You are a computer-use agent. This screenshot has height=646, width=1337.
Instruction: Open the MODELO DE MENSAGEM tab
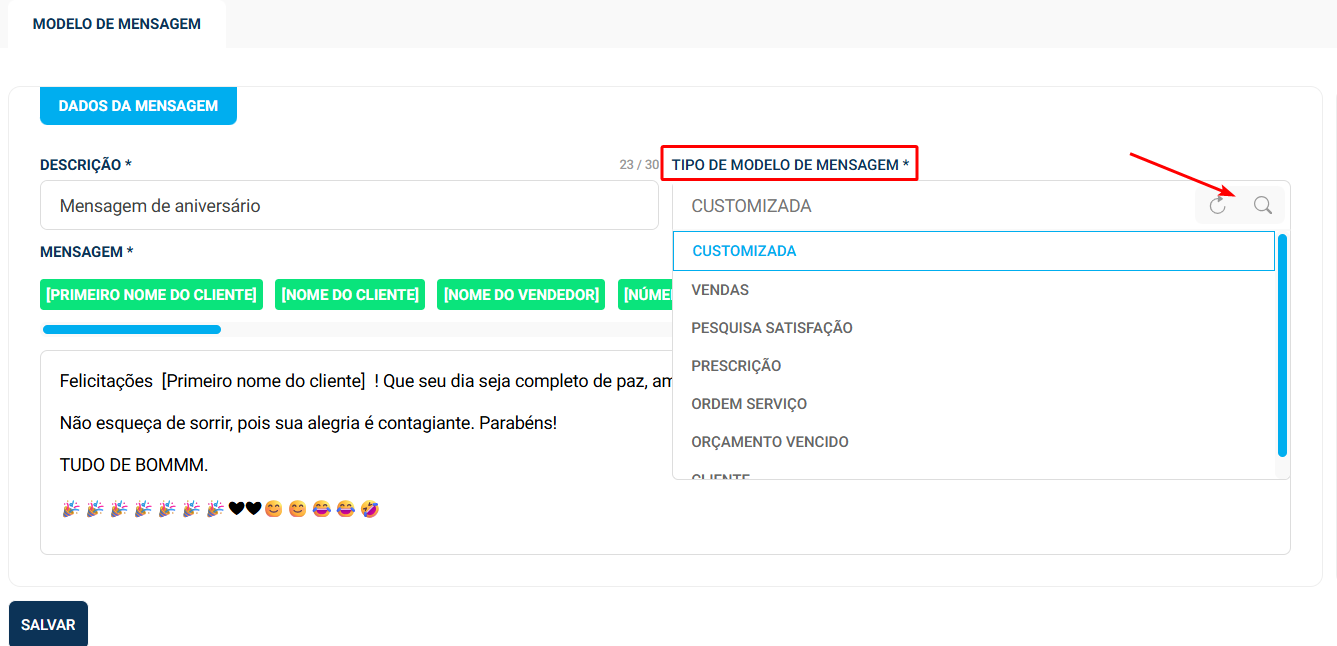click(117, 24)
